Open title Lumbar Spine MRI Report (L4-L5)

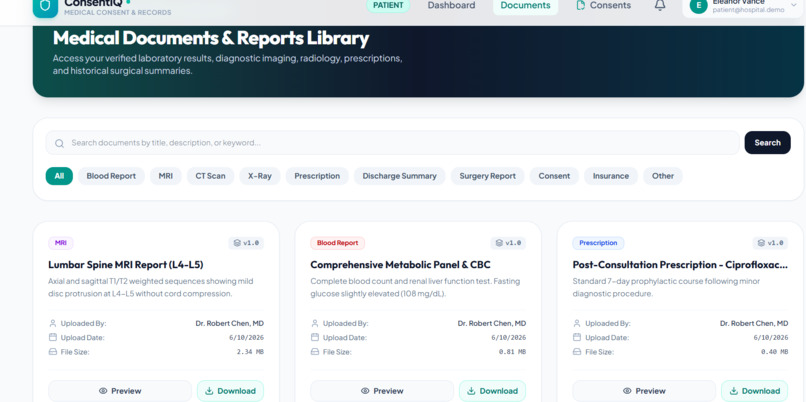click(x=126, y=265)
